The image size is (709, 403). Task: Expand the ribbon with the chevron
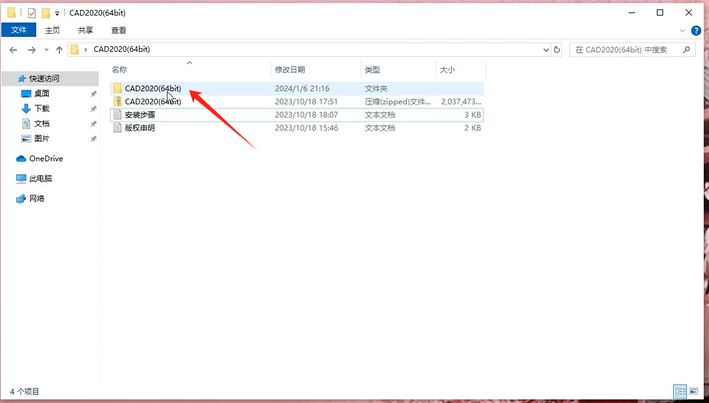[x=682, y=31]
